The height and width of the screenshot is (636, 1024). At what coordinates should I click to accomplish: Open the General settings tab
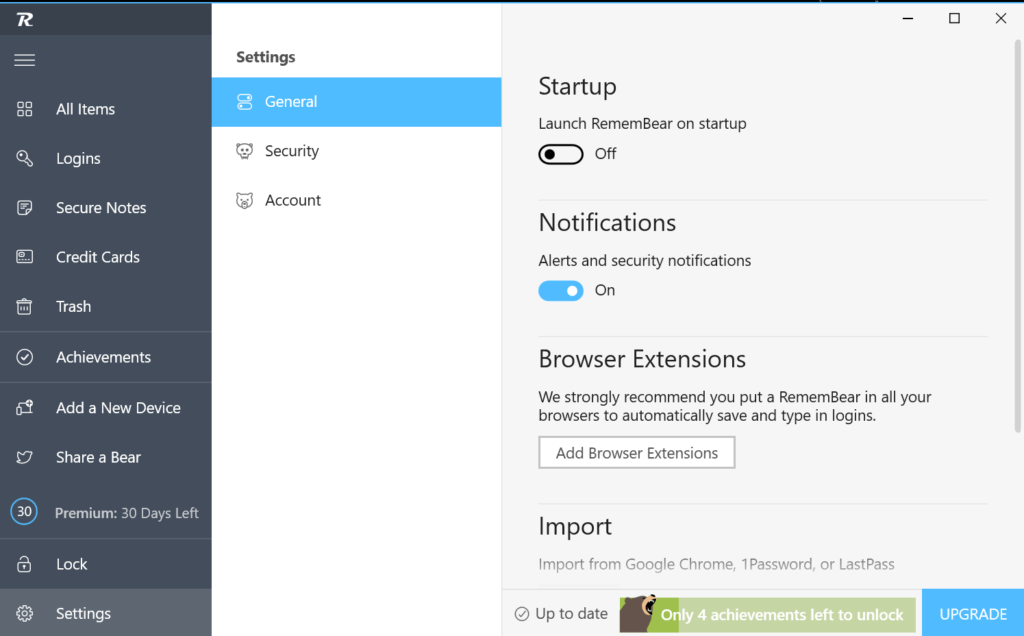coord(357,102)
